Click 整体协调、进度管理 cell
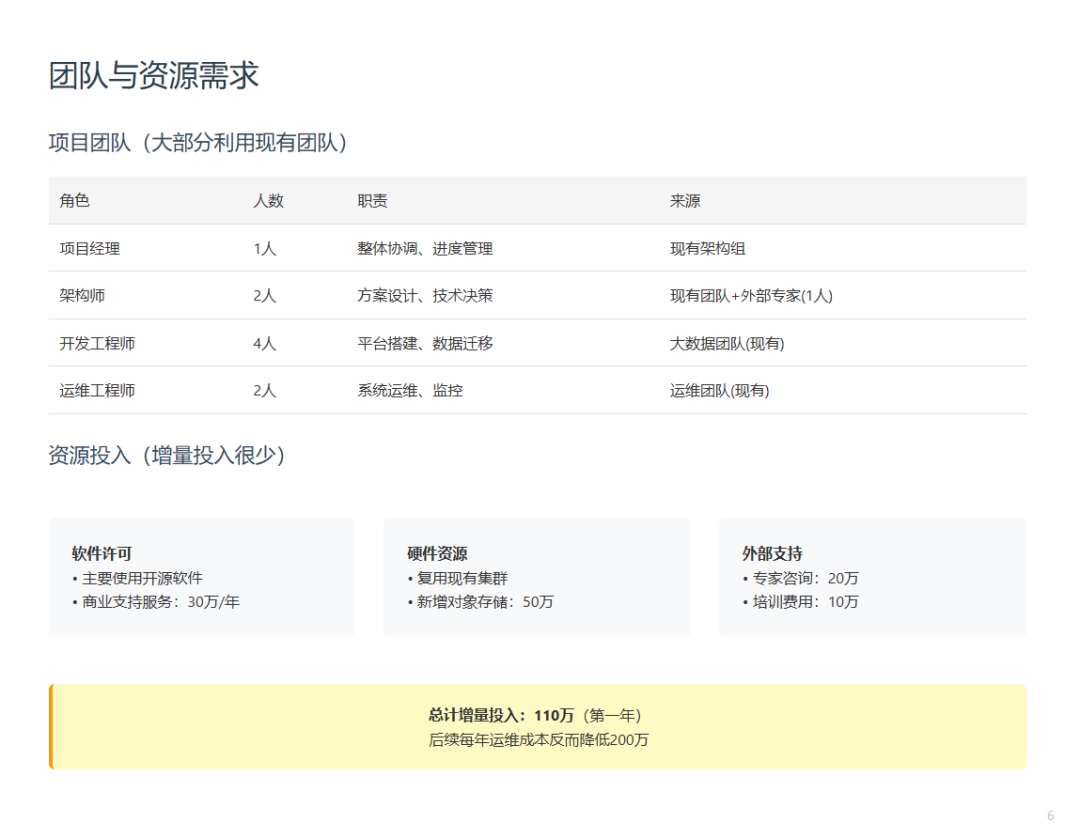Image resolution: width=1080 pixels, height=838 pixels. [425, 249]
